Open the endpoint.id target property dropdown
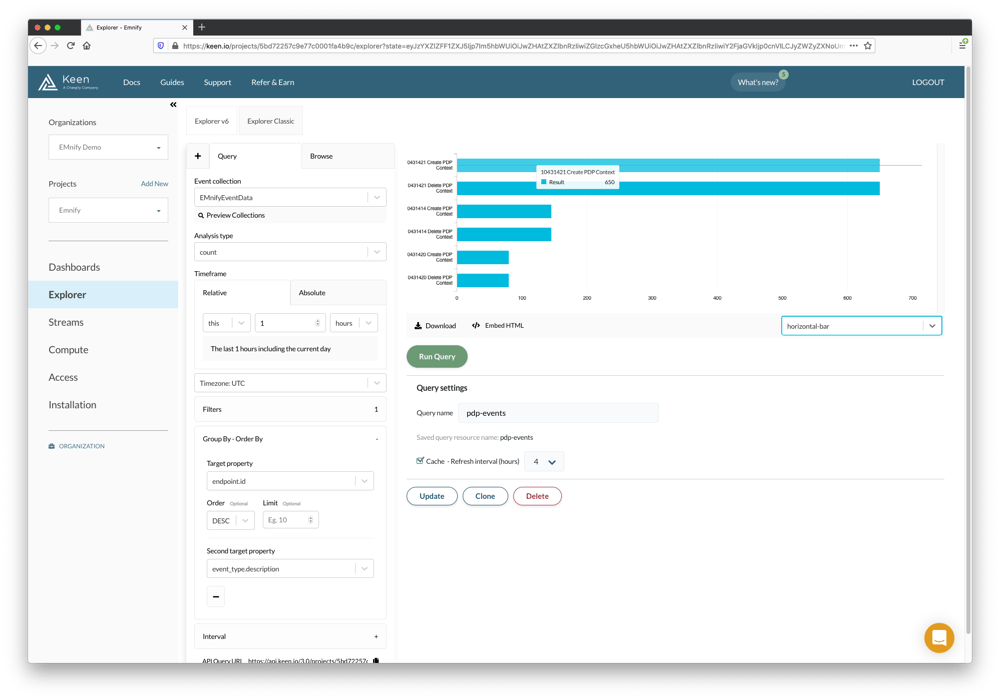The height and width of the screenshot is (700, 1000). pyautogui.click(x=290, y=481)
